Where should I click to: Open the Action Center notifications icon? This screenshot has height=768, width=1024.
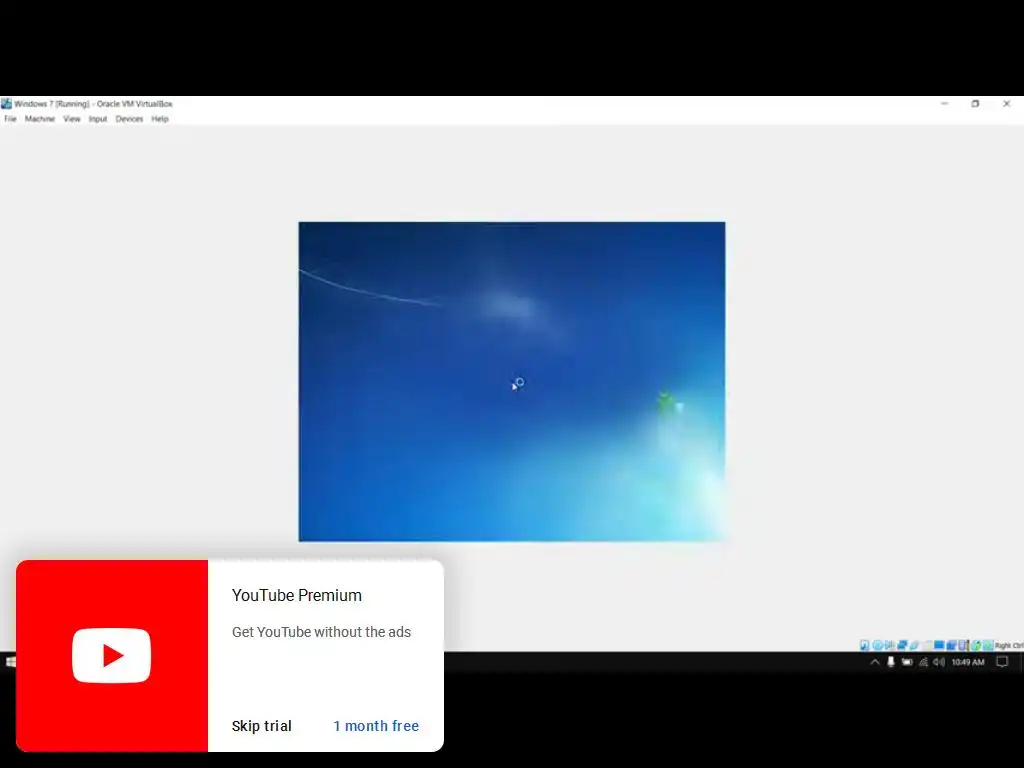click(1002, 662)
